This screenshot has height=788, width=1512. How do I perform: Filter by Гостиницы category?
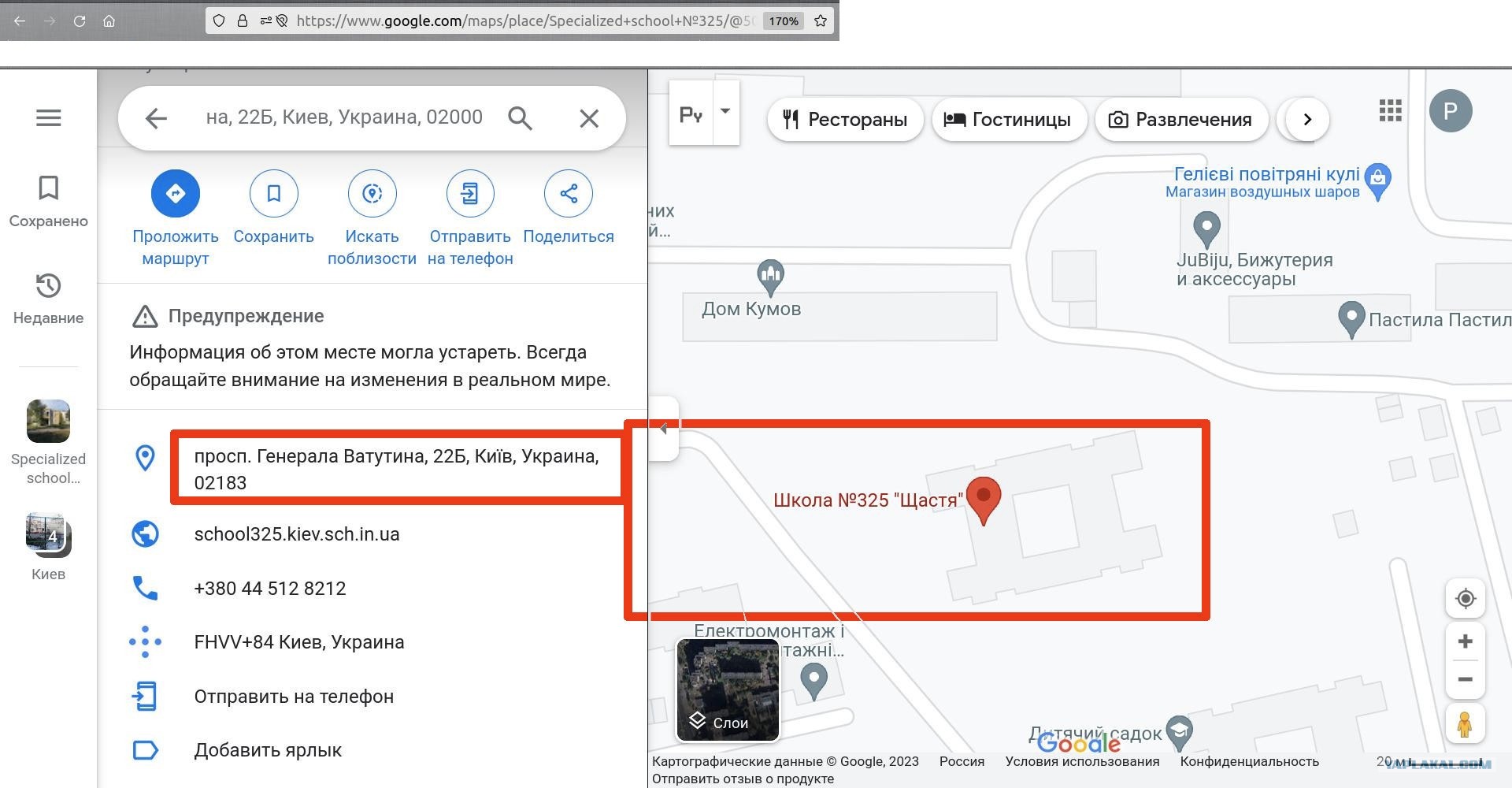coord(1008,120)
